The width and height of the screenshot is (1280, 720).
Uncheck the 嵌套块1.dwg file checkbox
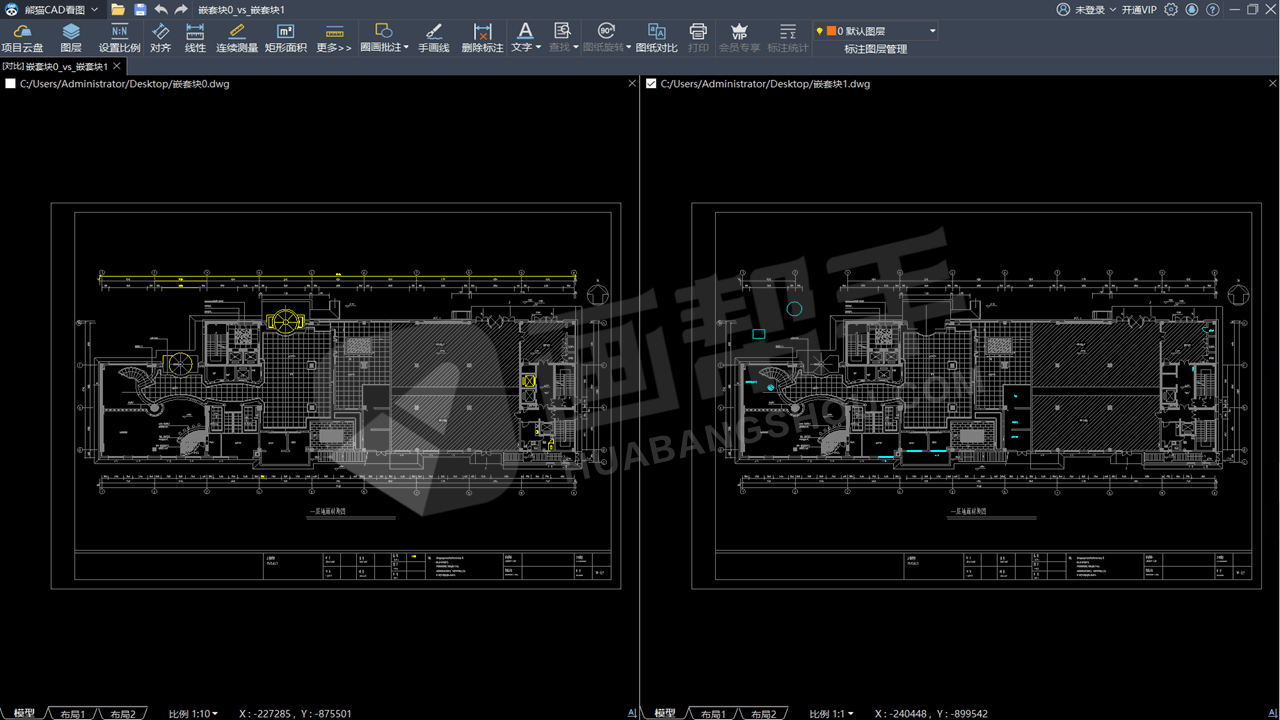click(651, 84)
